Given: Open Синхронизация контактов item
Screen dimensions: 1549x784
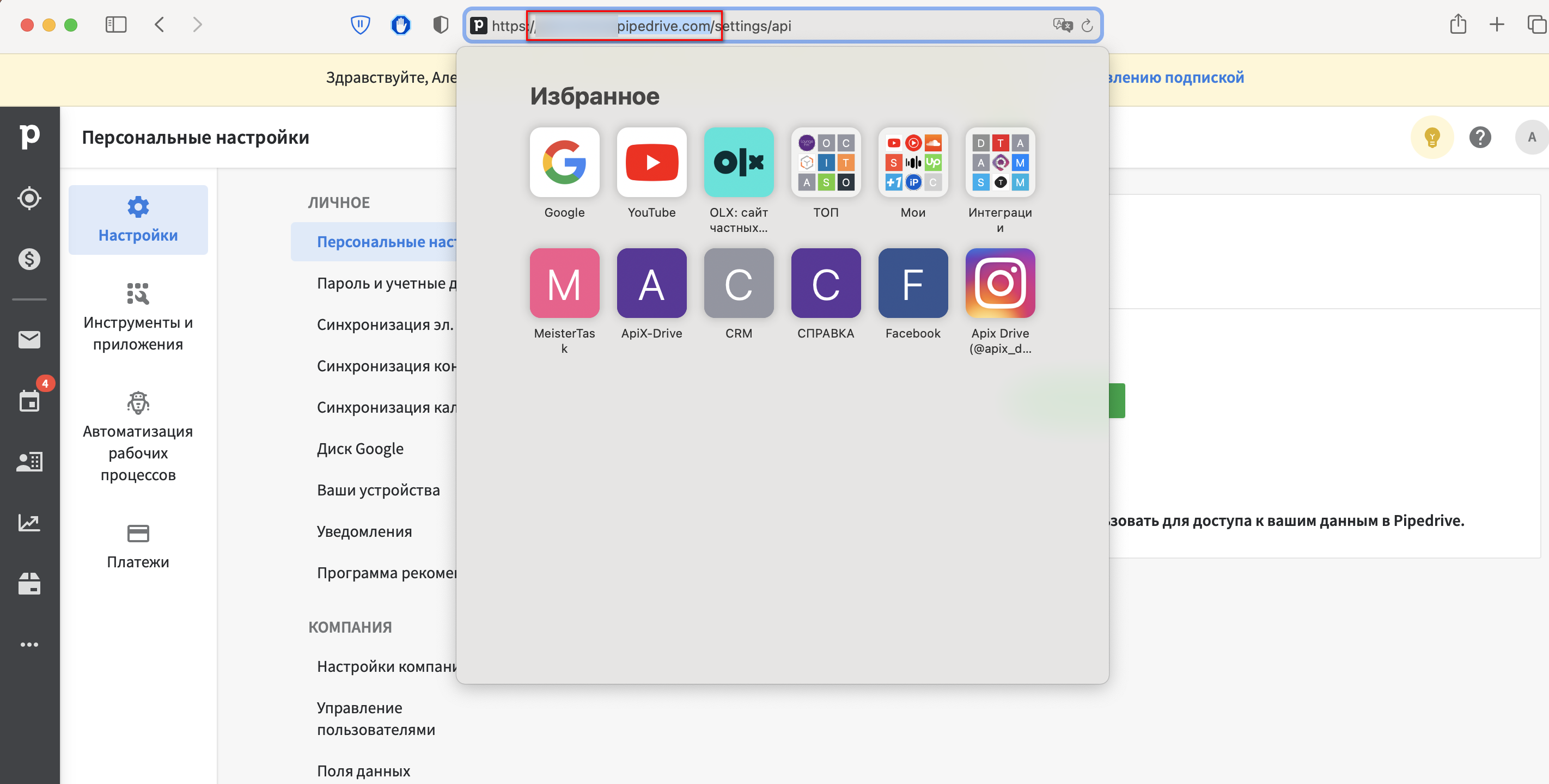Looking at the screenshot, I should (387, 366).
